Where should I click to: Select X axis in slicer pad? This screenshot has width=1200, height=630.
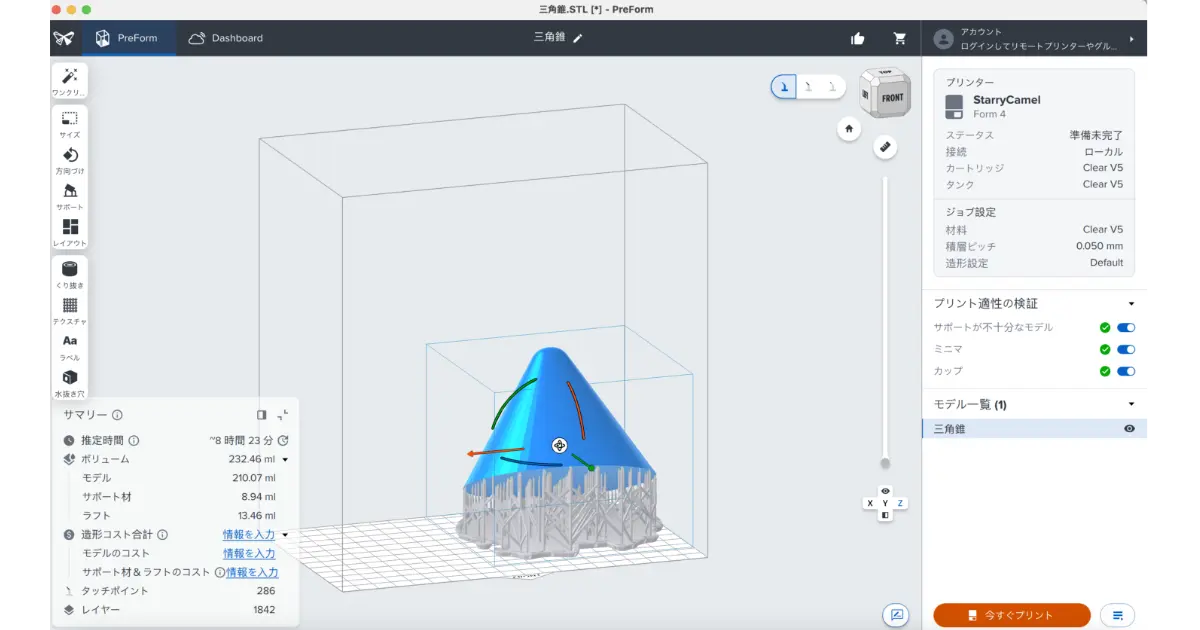[x=870, y=503]
